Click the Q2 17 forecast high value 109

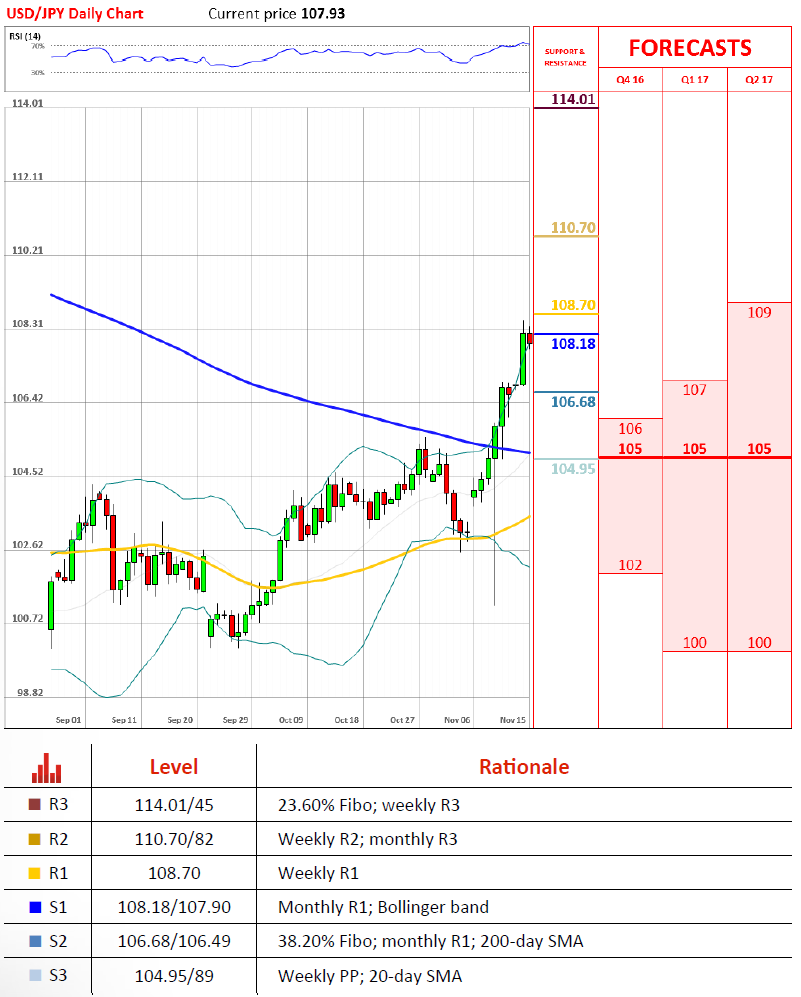point(759,313)
